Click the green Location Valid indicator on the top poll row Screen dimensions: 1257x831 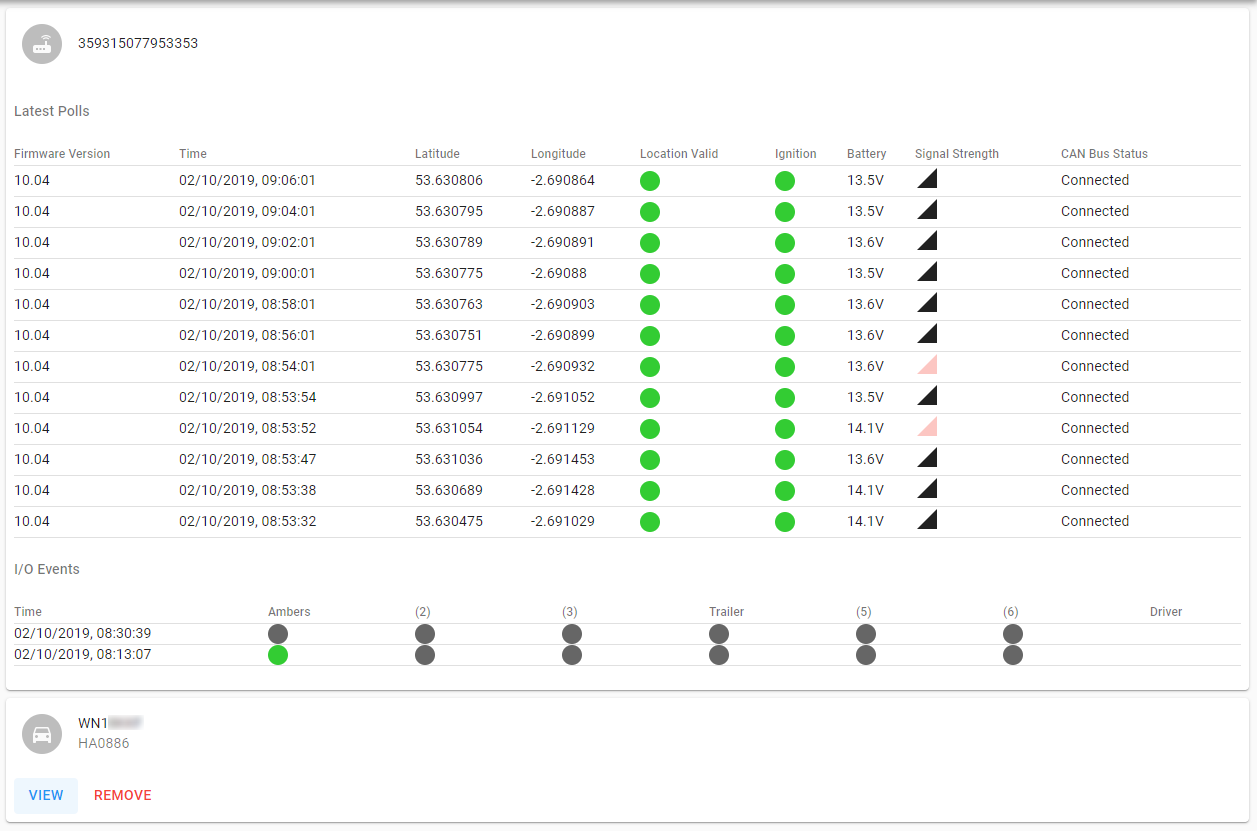pos(650,181)
